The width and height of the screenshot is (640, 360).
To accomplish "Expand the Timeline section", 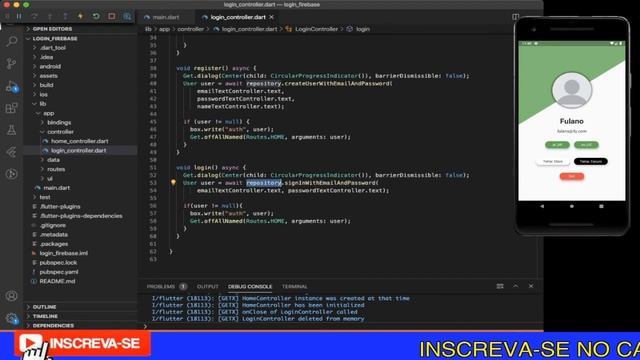I will pyautogui.click(x=45, y=316).
